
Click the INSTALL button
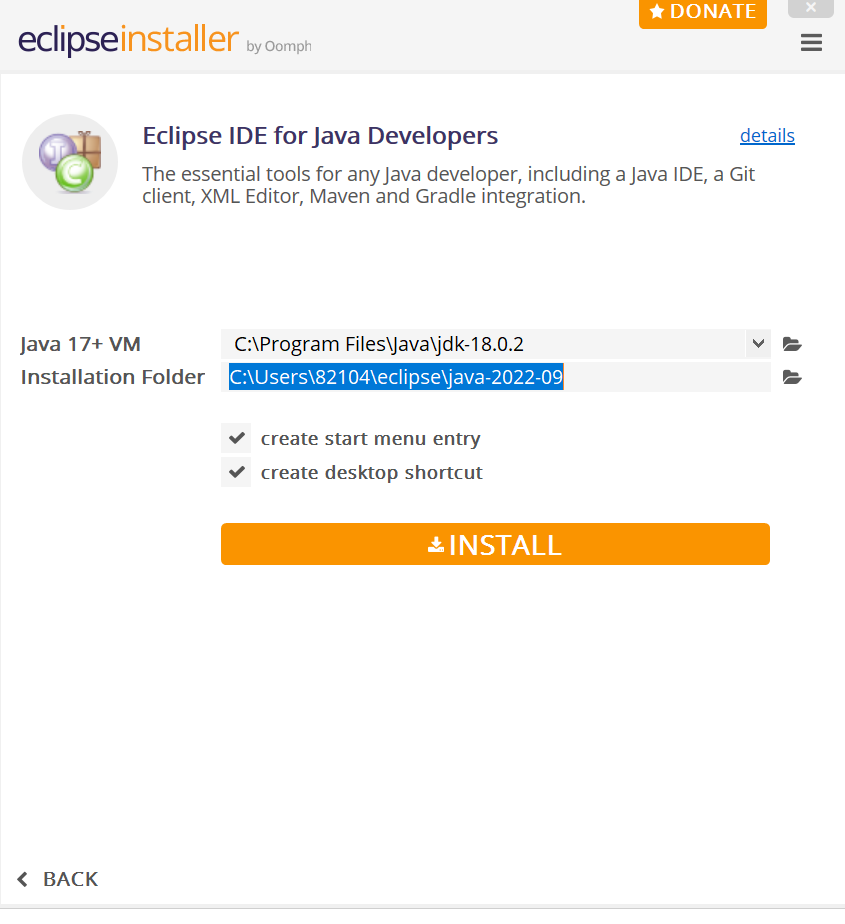(x=495, y=544)
